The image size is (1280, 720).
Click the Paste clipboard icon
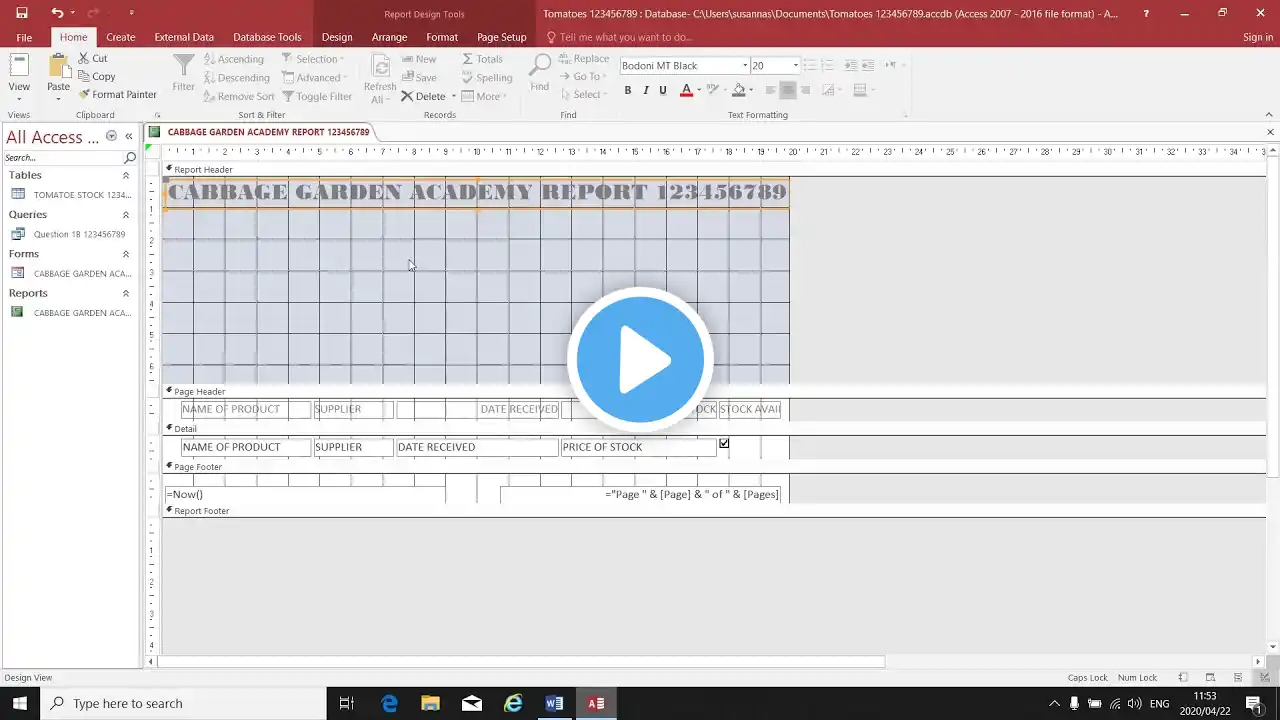pyautogui.click(x=59, y=67)
